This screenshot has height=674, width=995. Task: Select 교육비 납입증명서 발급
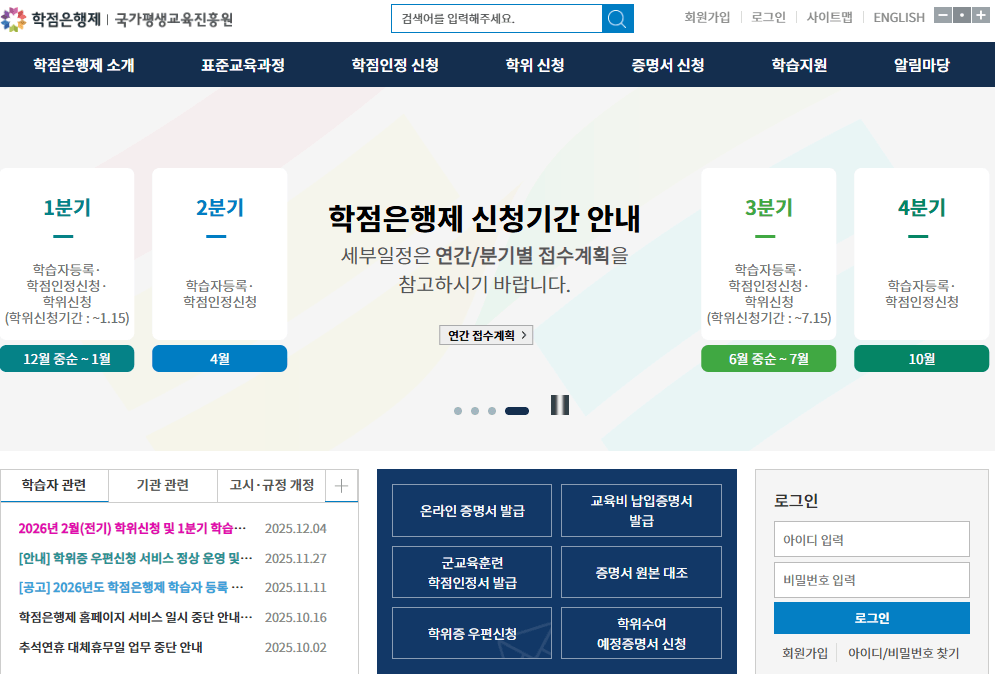[641, 510]
